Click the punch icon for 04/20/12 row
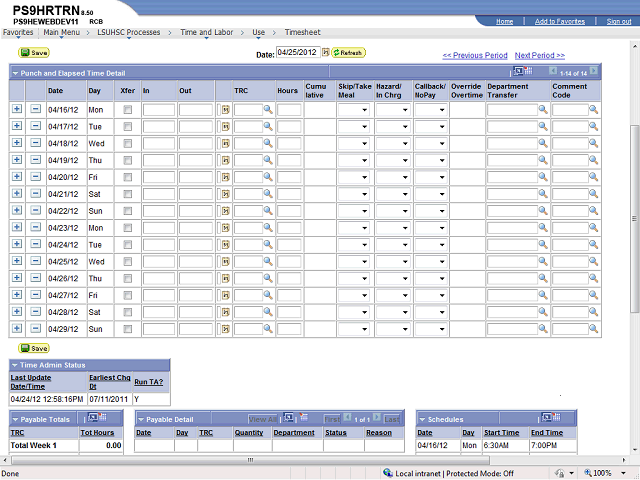 (225, 177)
